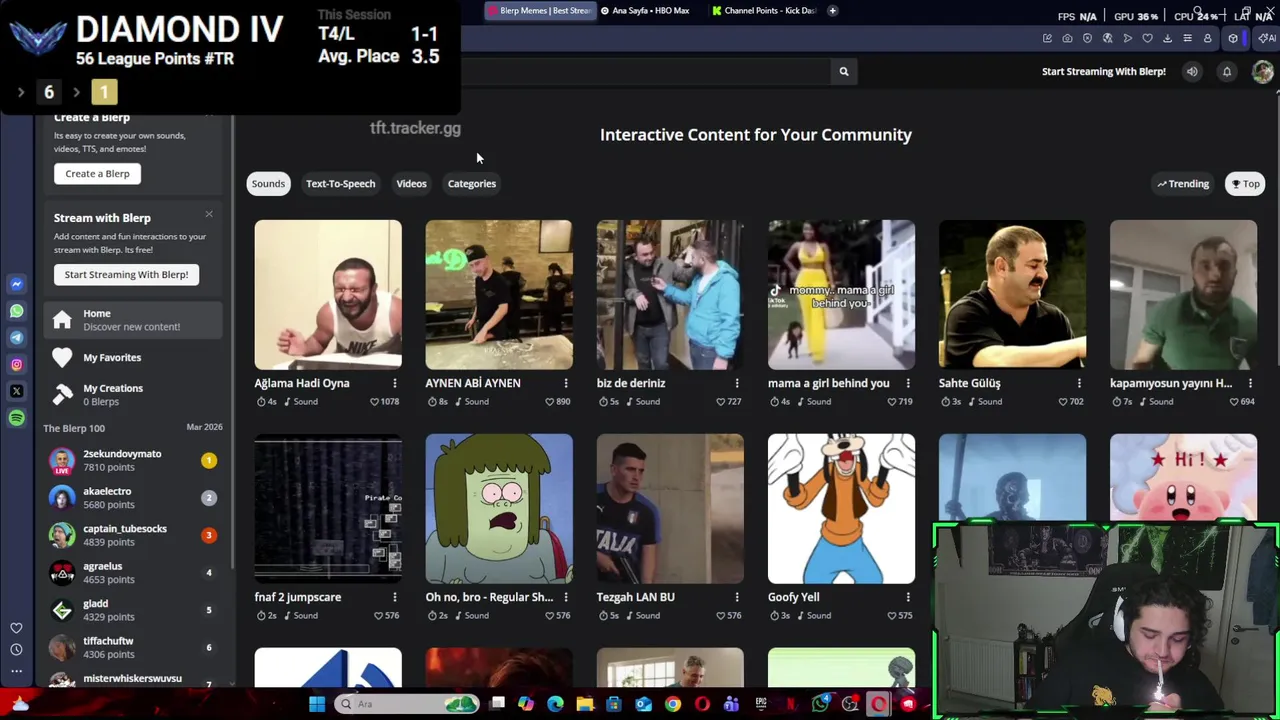Select the Text-To-Speech filter tab
This screenshot has width=1280, height=720.
click(341, 183)
